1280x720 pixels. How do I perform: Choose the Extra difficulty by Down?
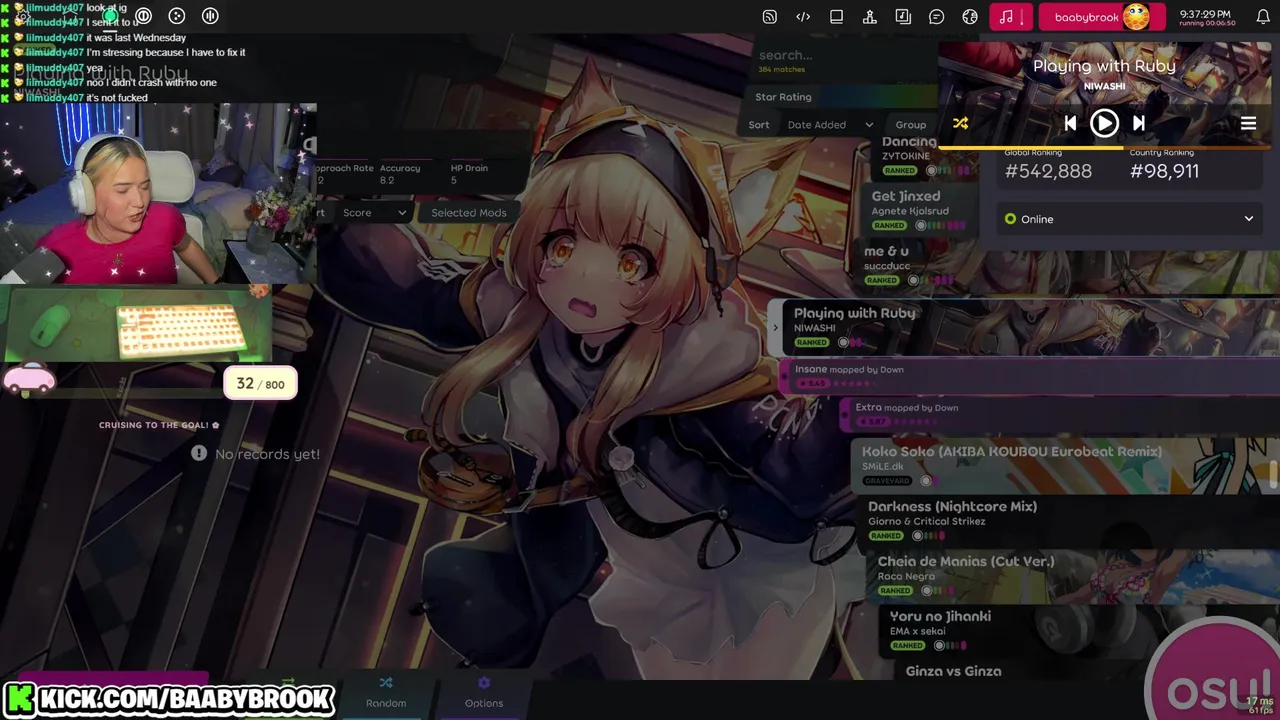point(1060,414)
